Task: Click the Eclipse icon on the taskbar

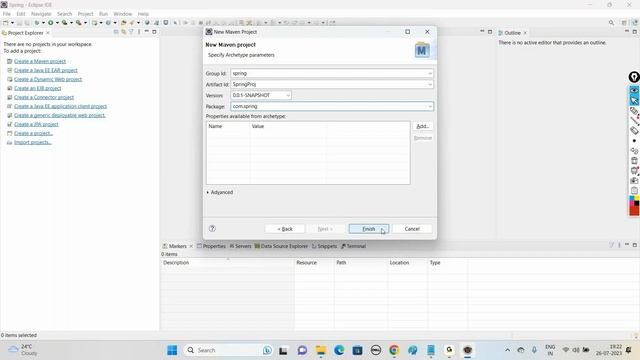Action: click(467, 350)
